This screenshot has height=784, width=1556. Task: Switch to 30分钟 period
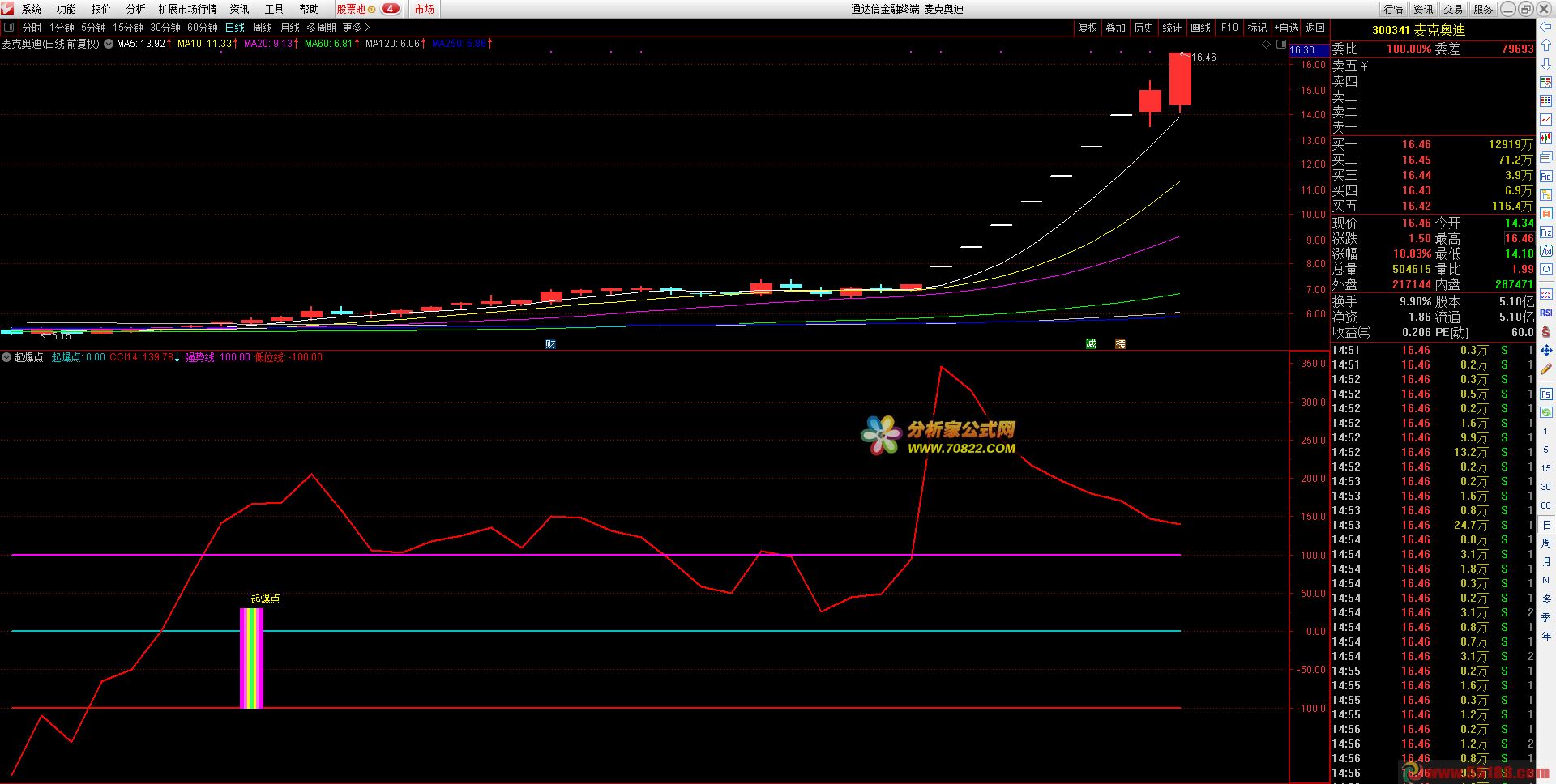(165, 28)
